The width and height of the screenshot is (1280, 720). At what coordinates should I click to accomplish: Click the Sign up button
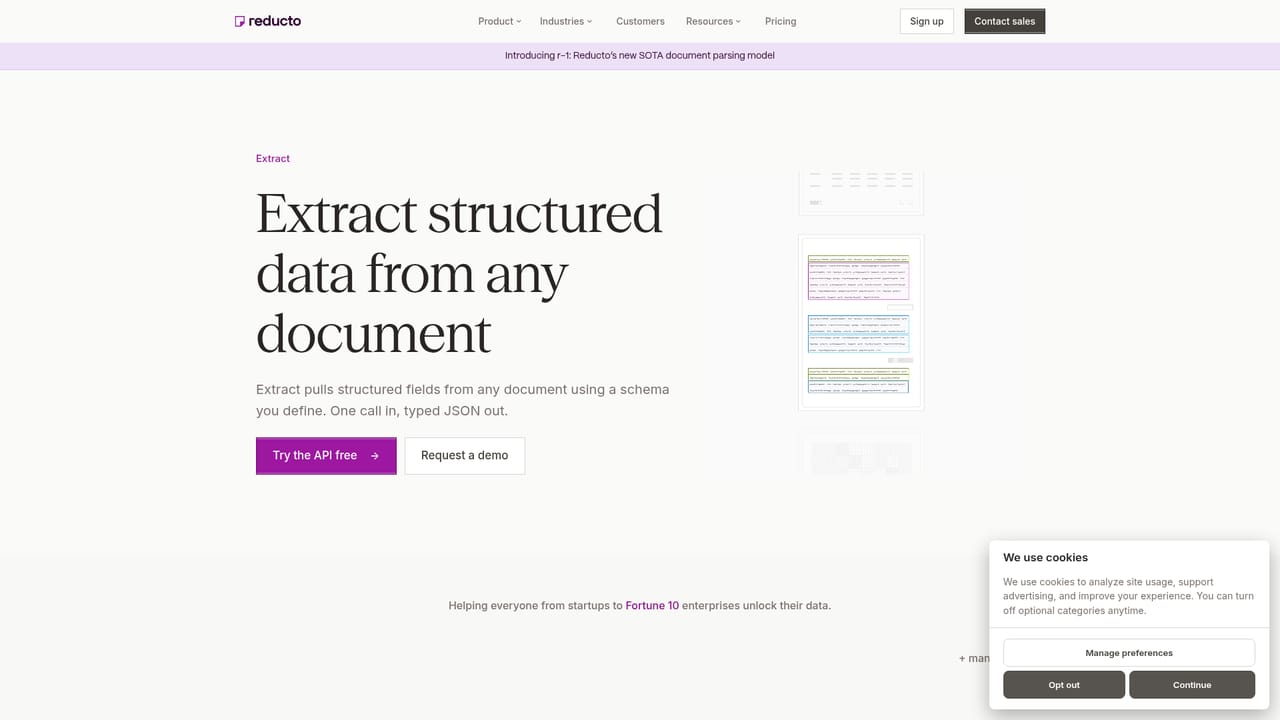927,21
